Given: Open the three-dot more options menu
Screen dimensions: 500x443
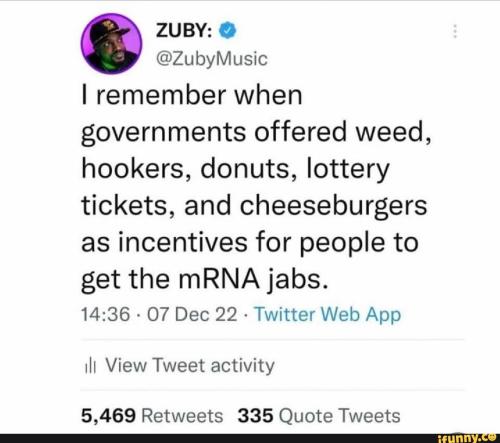Looking at the screenshot, I should tap(455, 31).
